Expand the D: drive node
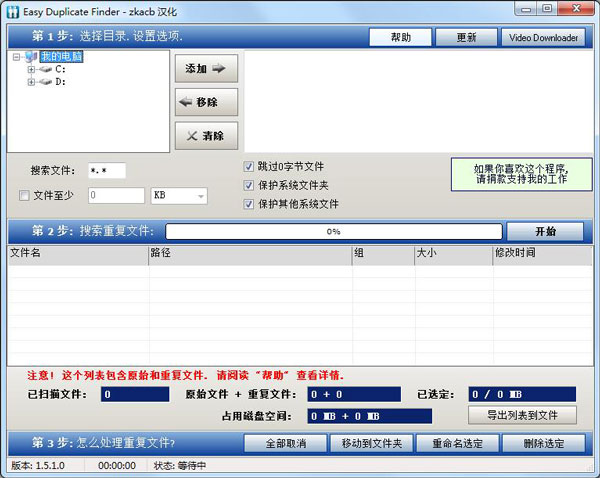 [31, 82]
